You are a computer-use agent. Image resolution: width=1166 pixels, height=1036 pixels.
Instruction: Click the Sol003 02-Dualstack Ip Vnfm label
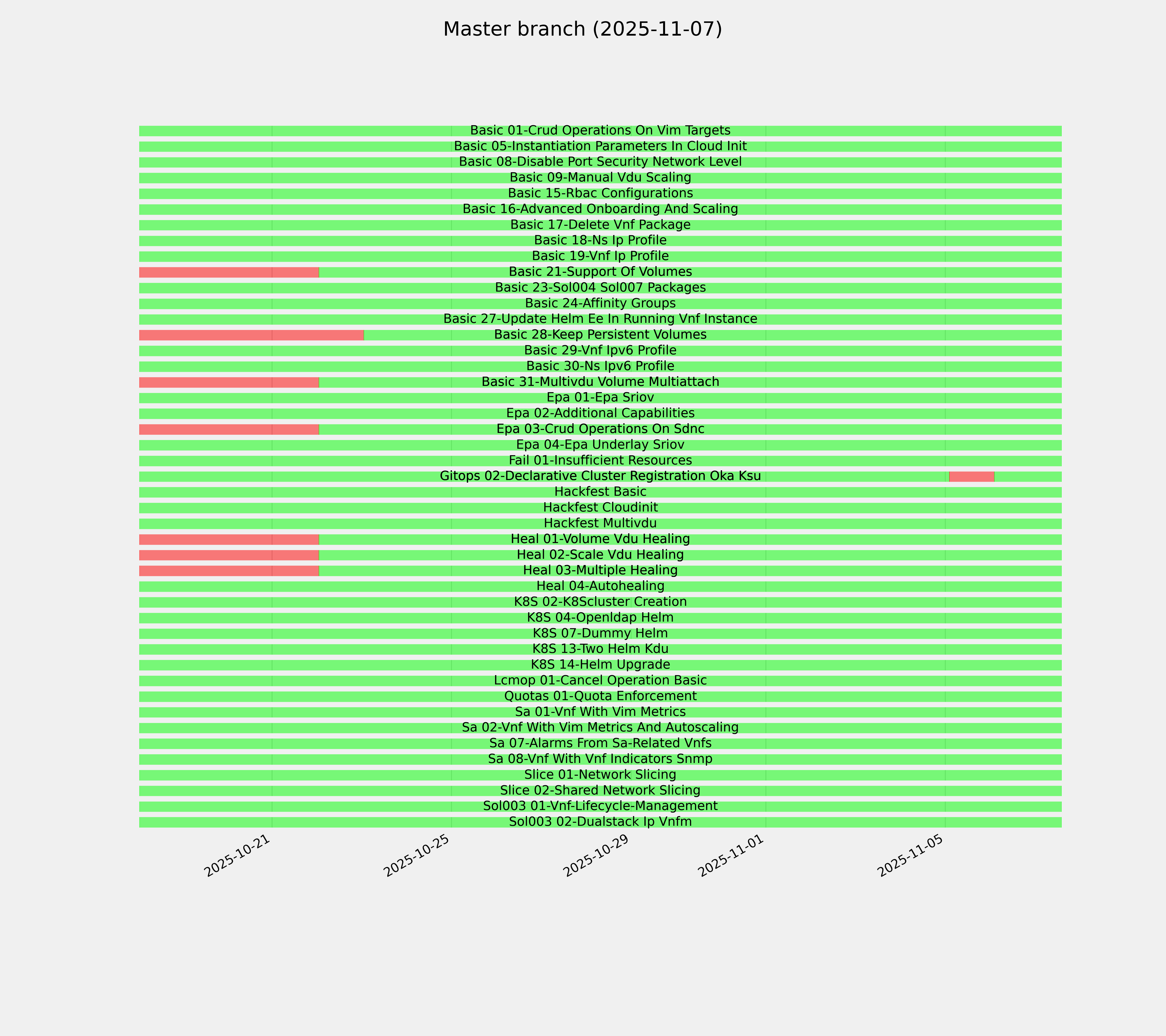pos(600,822)
